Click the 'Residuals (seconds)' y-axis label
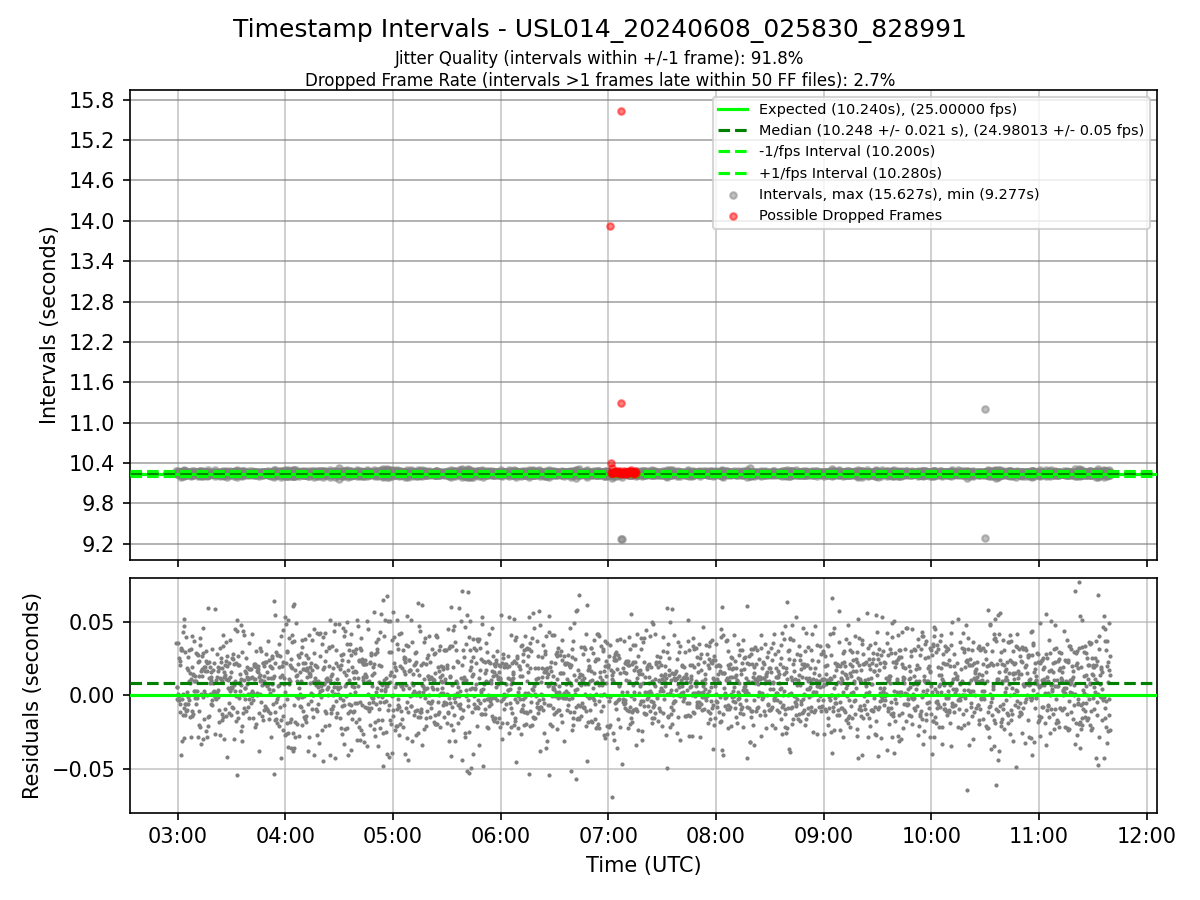This screenshot has height=900, width=1200. tap(31, 696)
